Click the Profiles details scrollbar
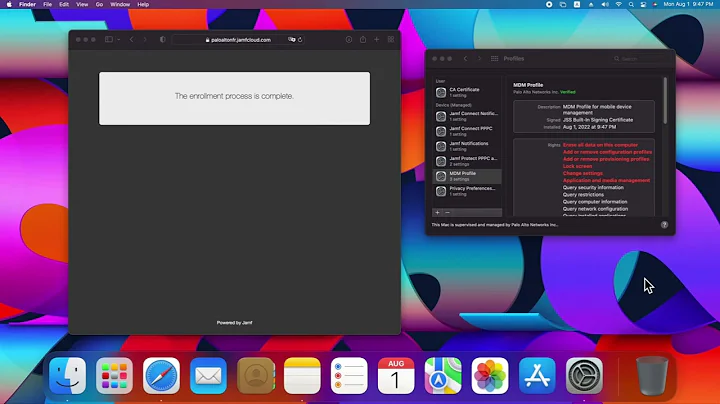 click(665, 101)
